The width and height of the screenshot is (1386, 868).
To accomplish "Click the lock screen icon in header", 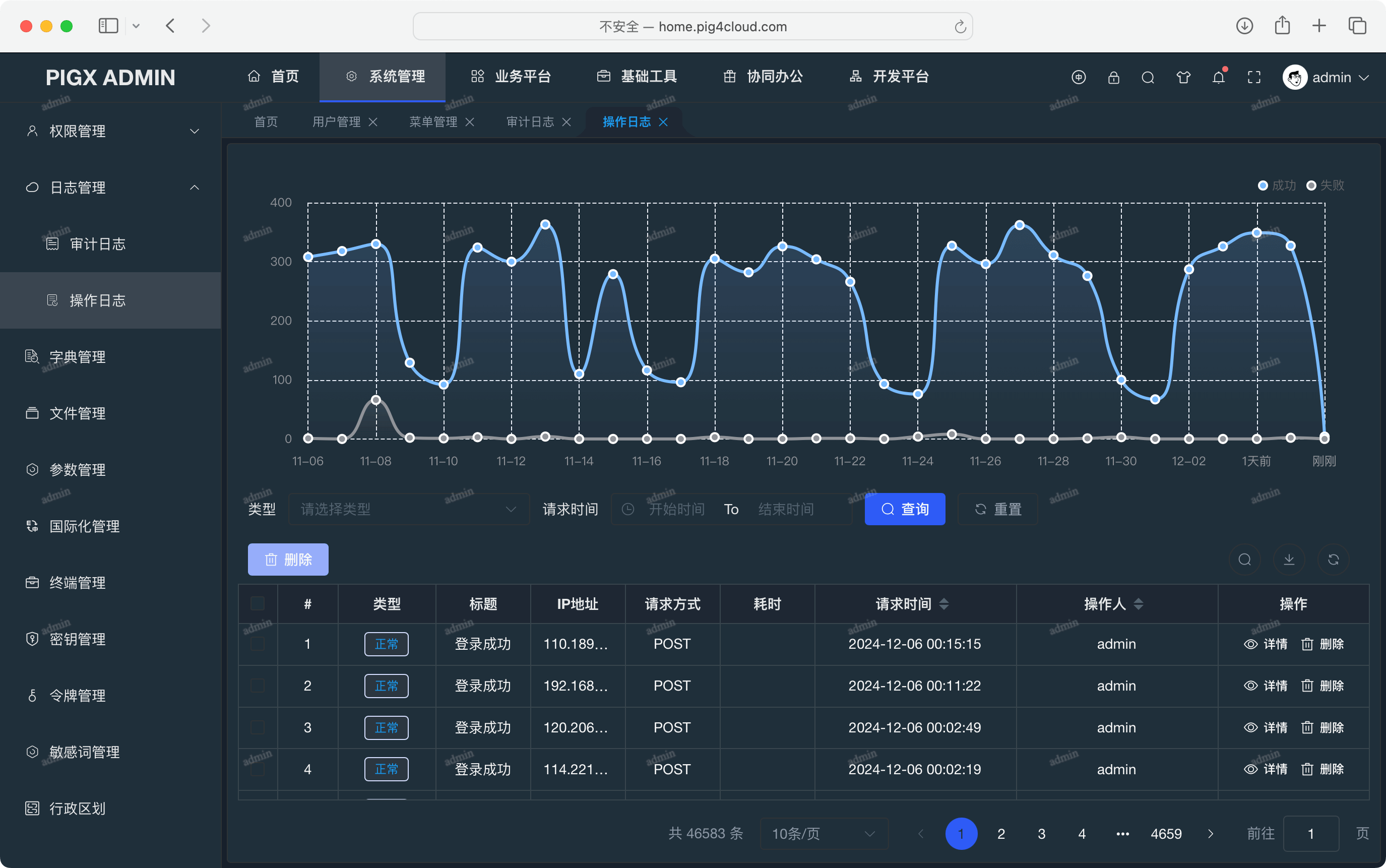I will tap(1113, 78).
